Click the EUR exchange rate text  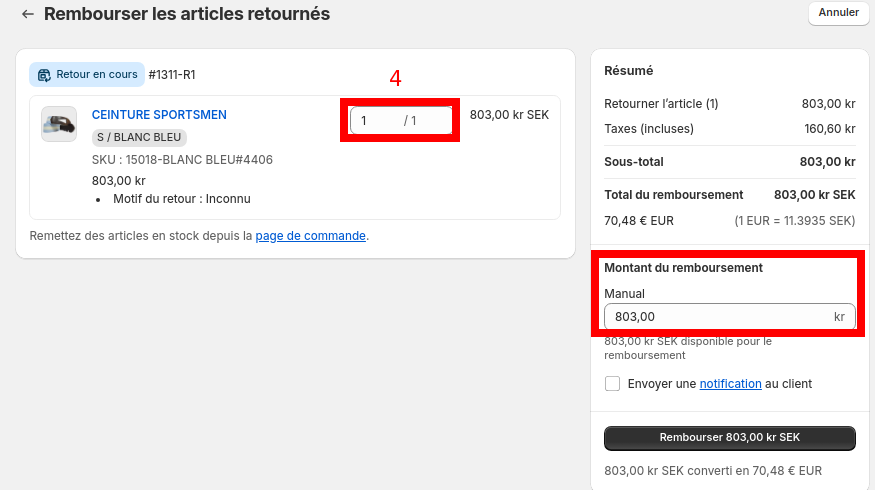click(794, 220)
